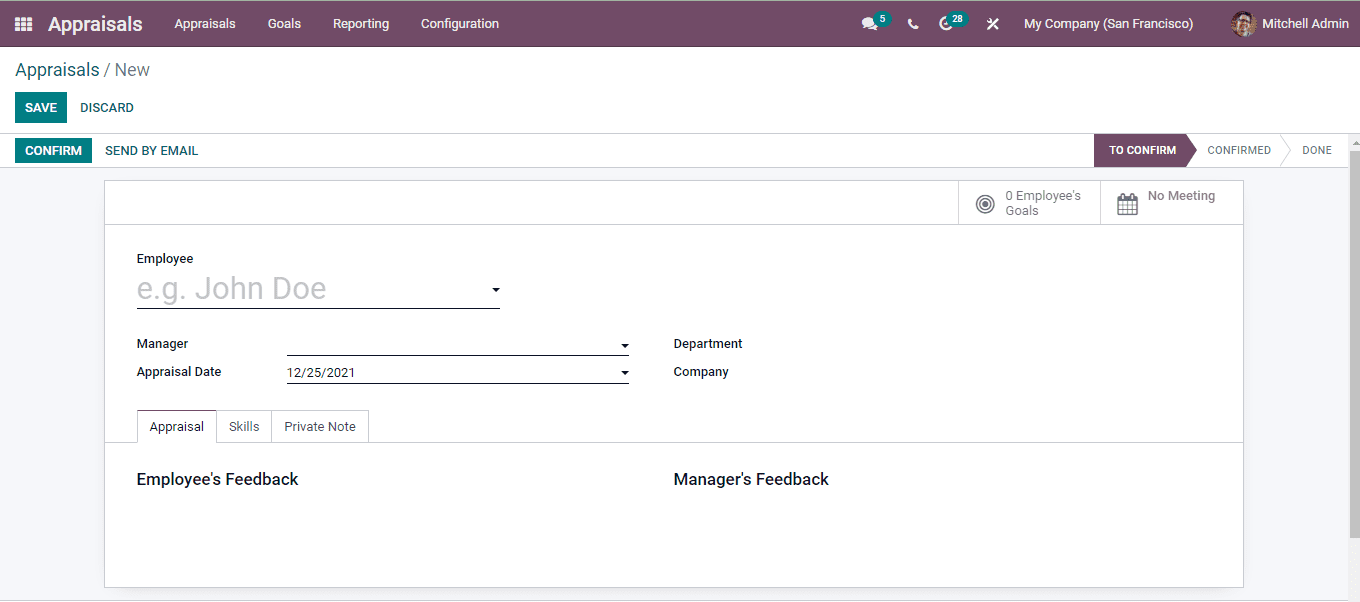Click the New breadcrumb text
This screenshot has height=602, width=1360.
pyautogui.click(x=132, y=70)
